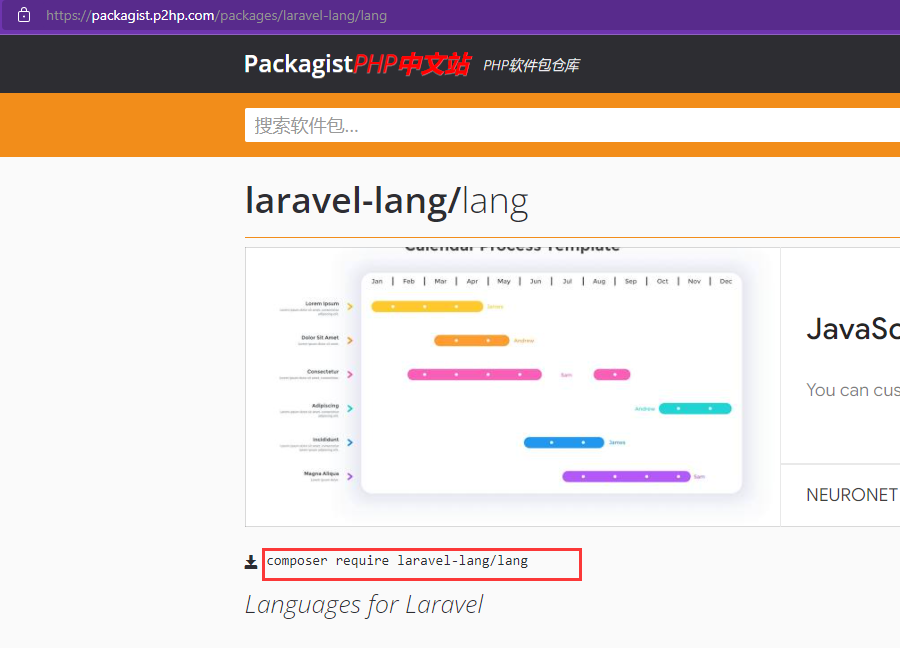
Task: Click the 'You can cus' ad description
Action: [853, 390]
